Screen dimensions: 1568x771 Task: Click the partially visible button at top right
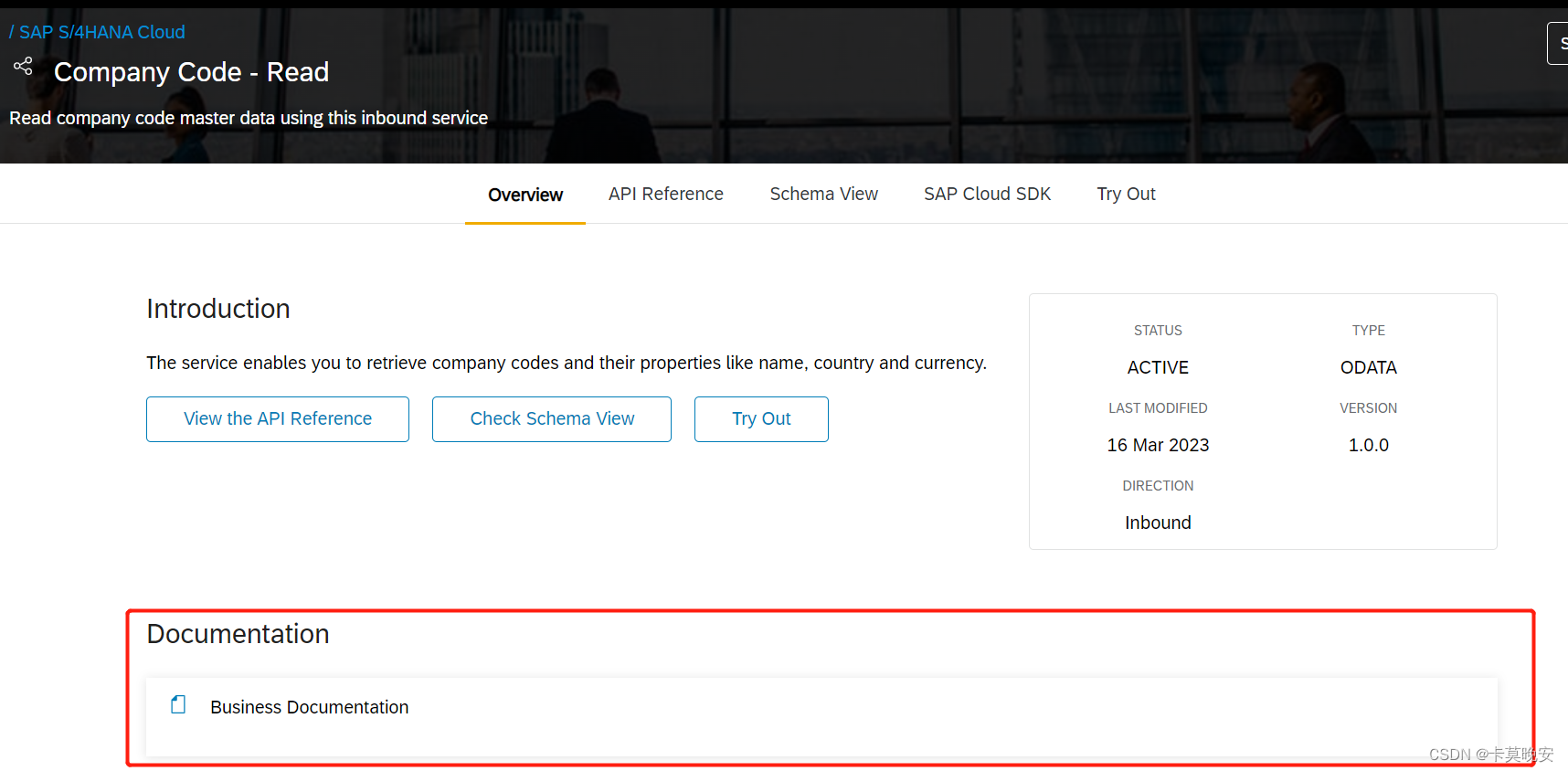pos(1558,43)
